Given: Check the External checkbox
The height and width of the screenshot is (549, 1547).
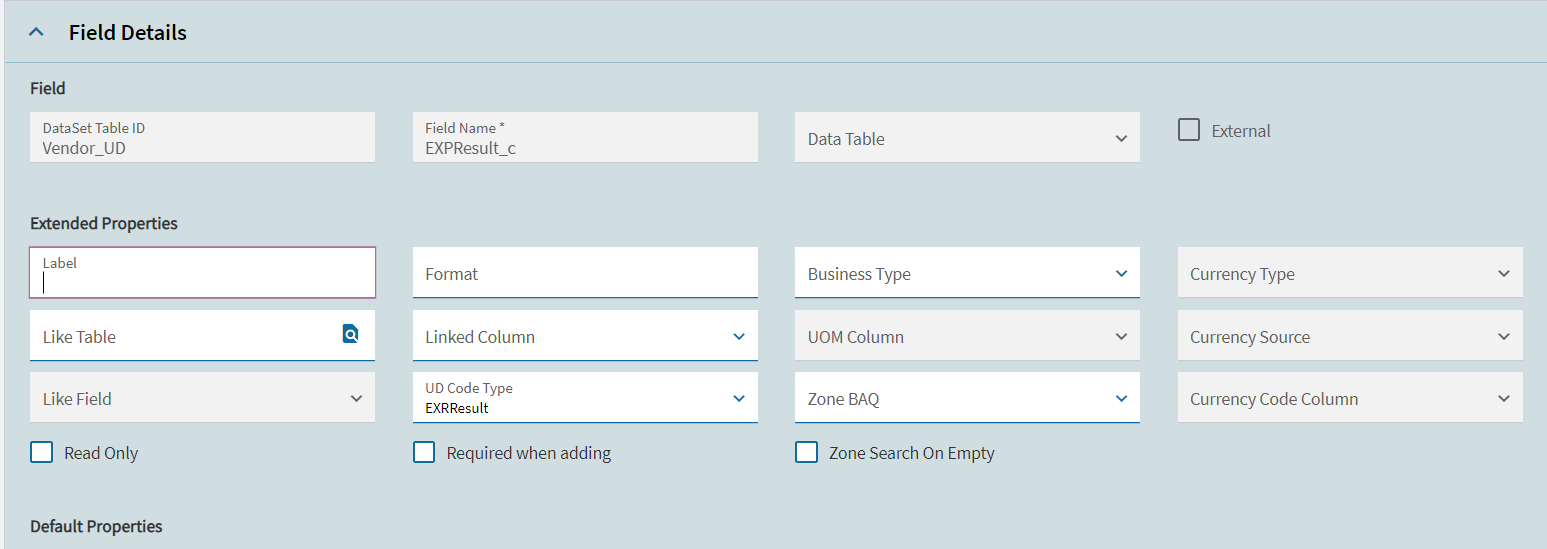Looking at the screenshot, I should (1189, 130).
